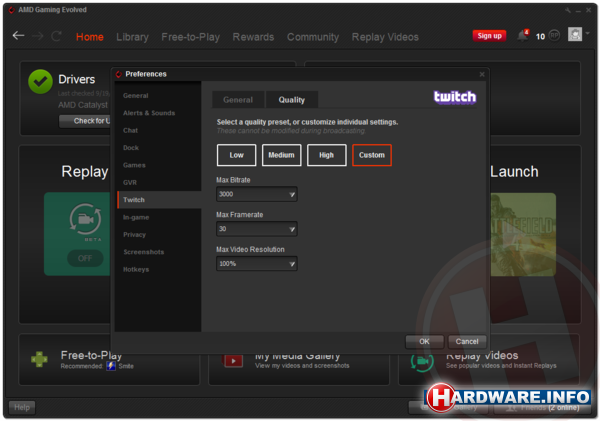This screenshot has width=600, height=421.
Task: Select Screenshots in Preferences sidebar
Action: [x=159, y=252]
